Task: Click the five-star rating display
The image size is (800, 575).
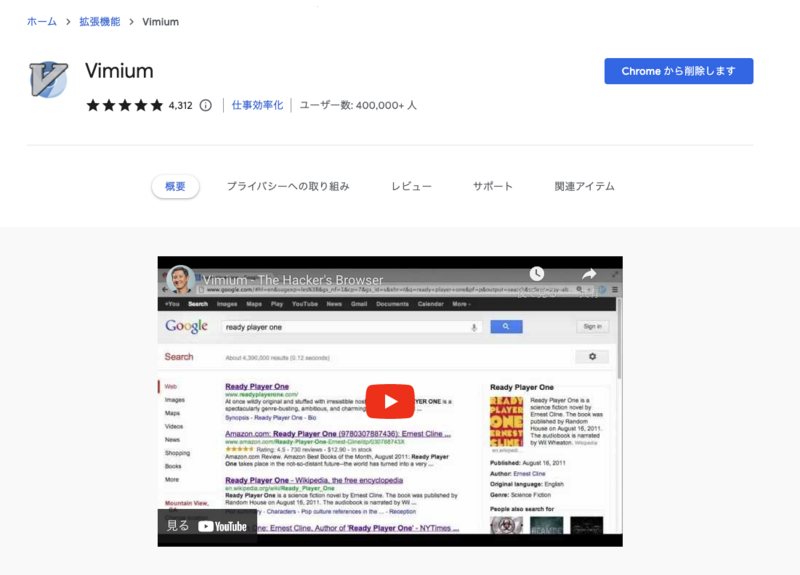Action: coord(124,105)
